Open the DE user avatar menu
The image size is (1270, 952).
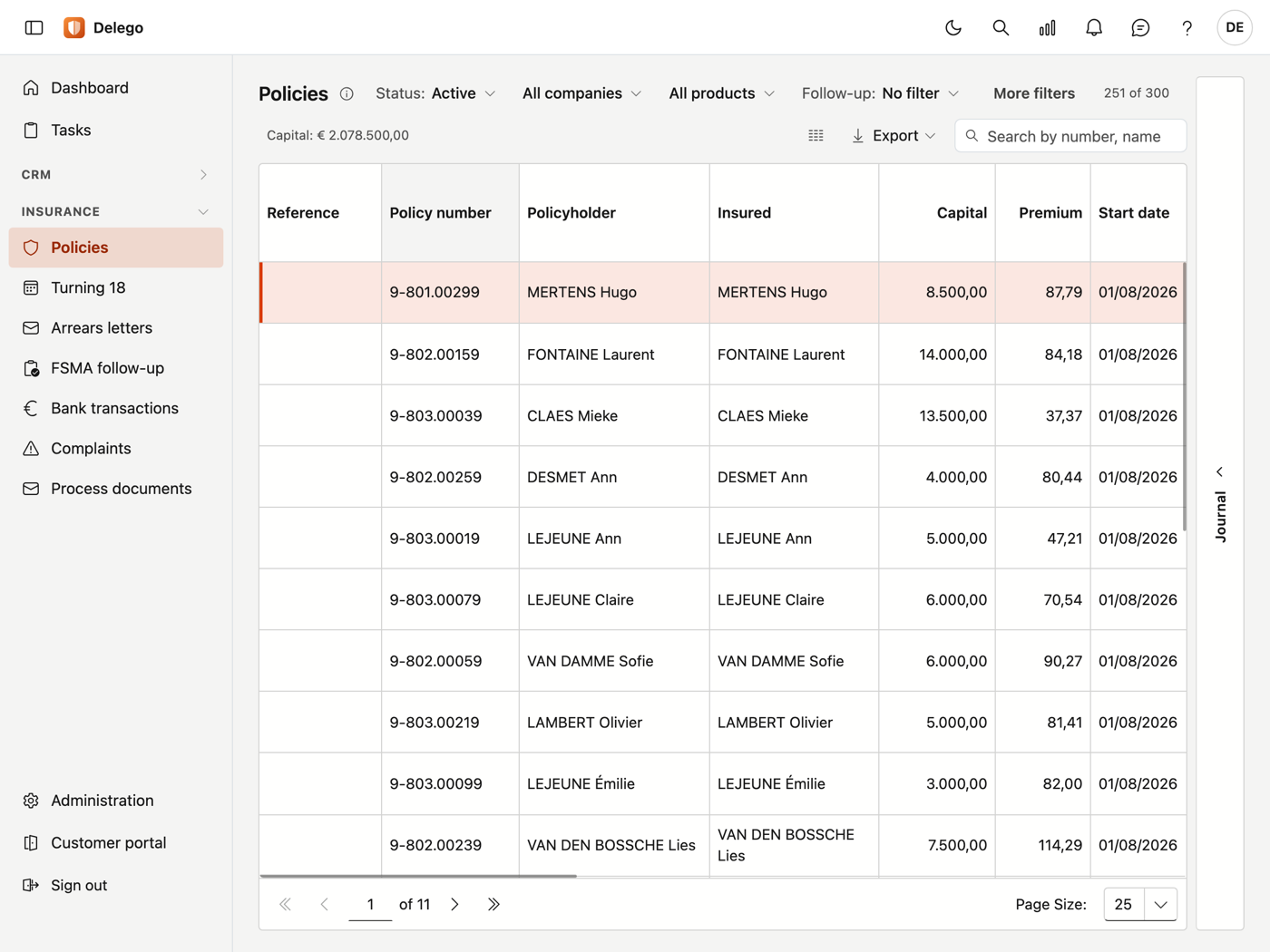(1235, 27)
